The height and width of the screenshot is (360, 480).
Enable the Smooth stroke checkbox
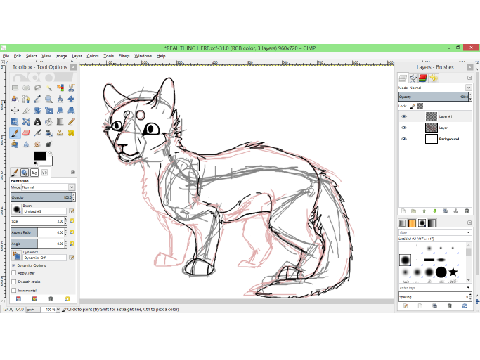[x=14, y=282]
